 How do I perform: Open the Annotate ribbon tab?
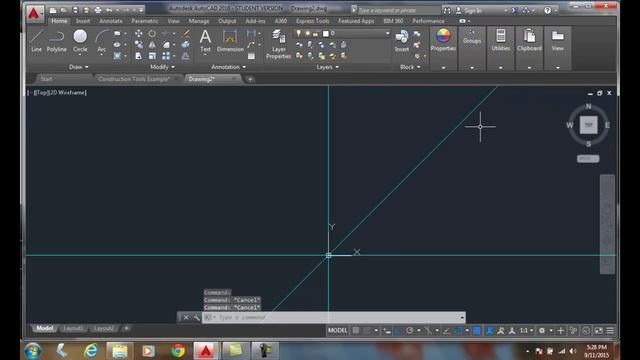click(111, 21)
